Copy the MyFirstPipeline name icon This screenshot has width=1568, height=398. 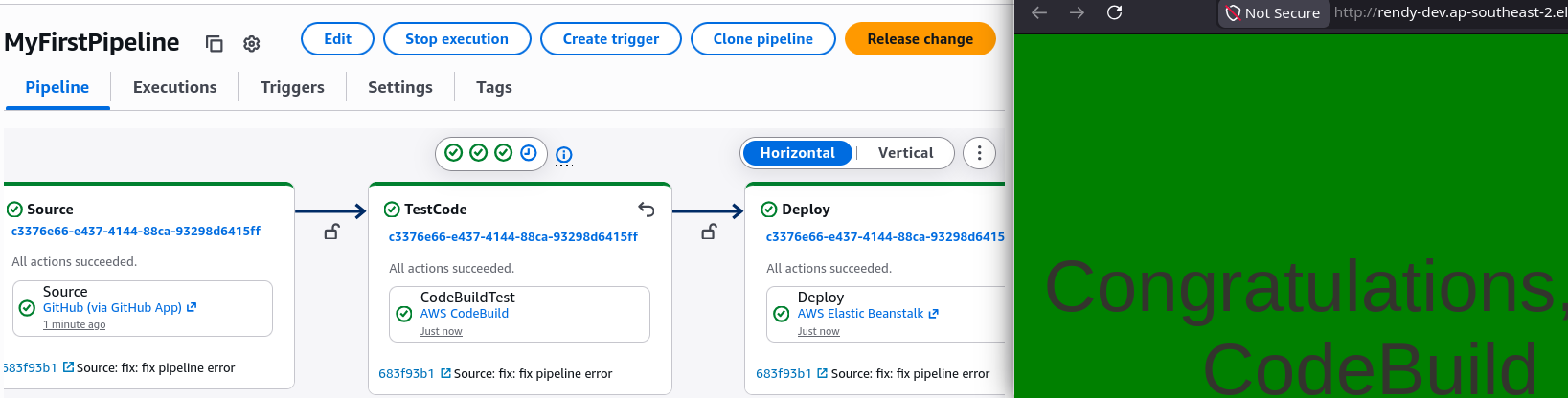[x=215, y=44]
